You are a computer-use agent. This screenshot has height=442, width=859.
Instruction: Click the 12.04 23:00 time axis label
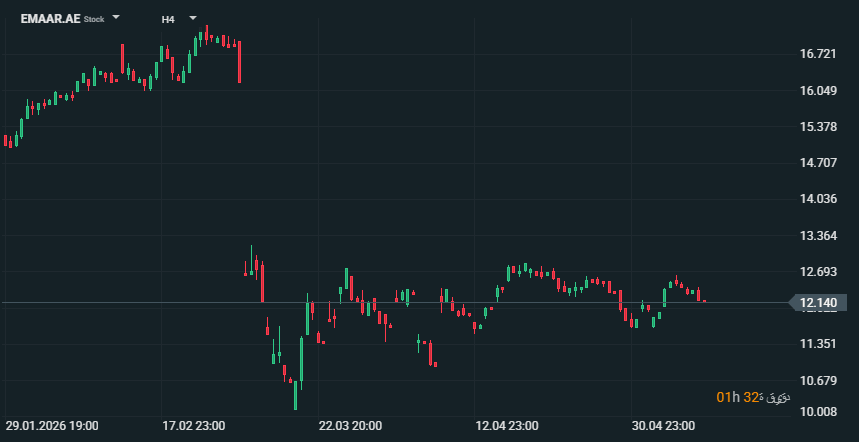pyautogui.click(x=507, y=426)
